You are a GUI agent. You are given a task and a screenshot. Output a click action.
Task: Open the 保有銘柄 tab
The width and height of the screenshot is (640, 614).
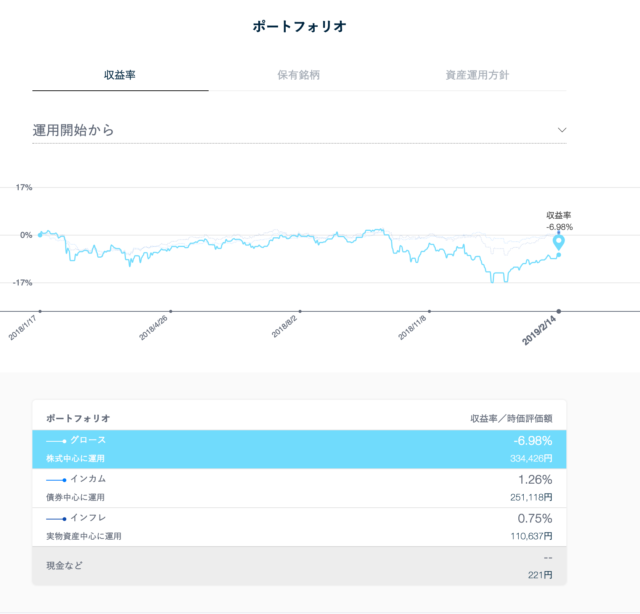pos(299,75)
